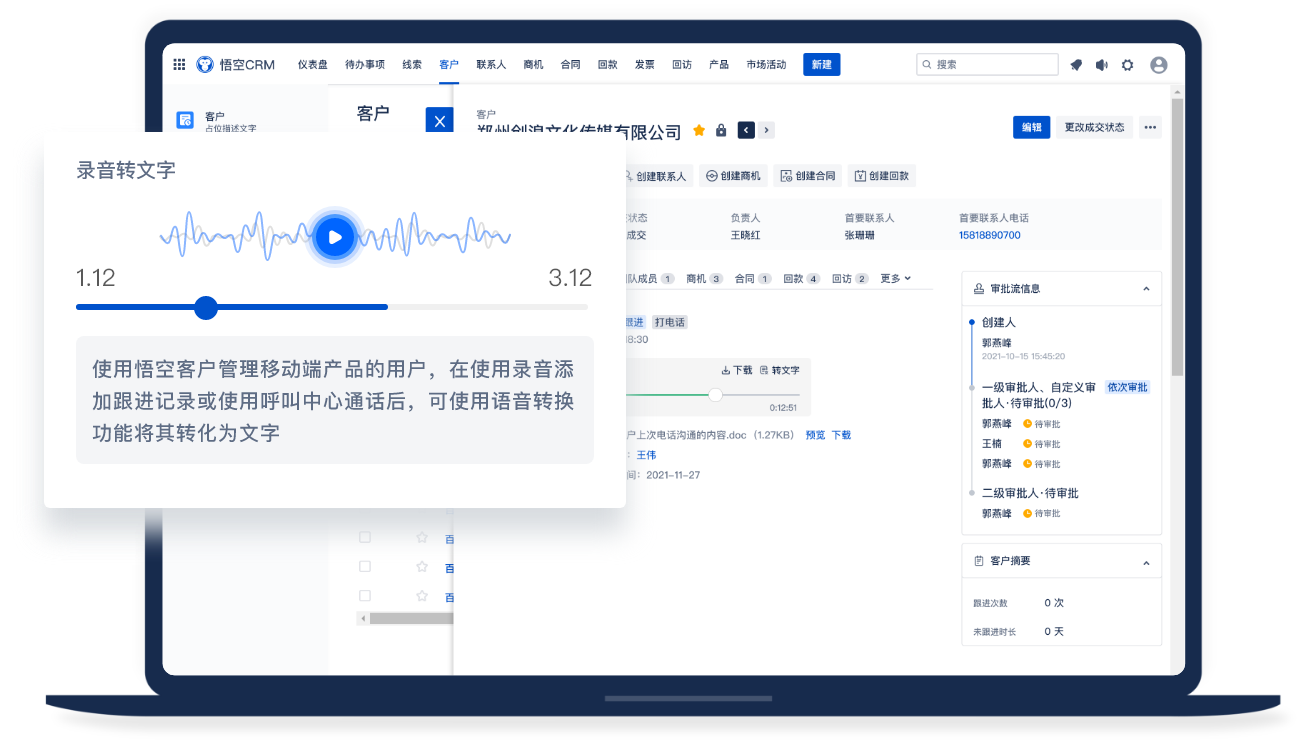This screenshot has height=740, width=1316.
Task: Click the 更改成交状态 button
Action: click(1094, 127)
